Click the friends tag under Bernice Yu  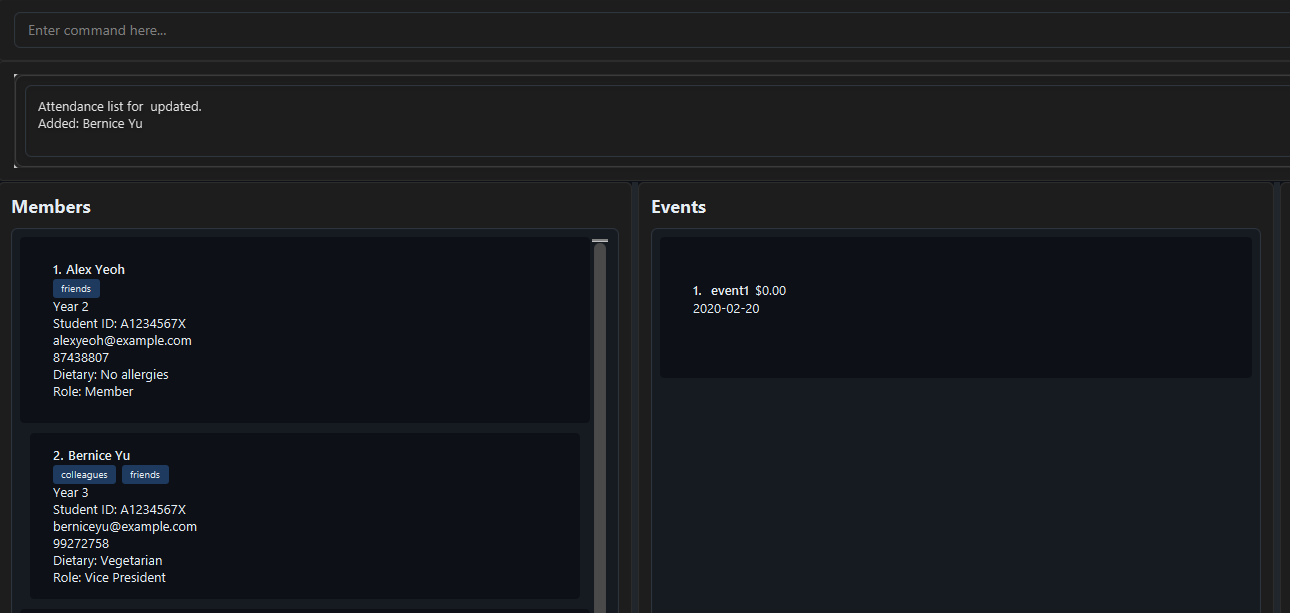145,475
